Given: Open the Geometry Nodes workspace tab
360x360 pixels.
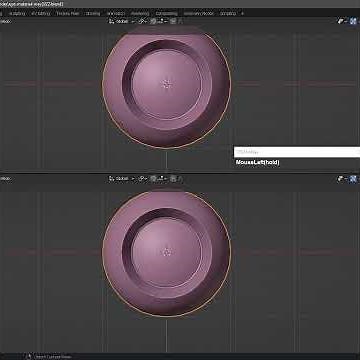Looking at the screenshot, I should [199, 14].
